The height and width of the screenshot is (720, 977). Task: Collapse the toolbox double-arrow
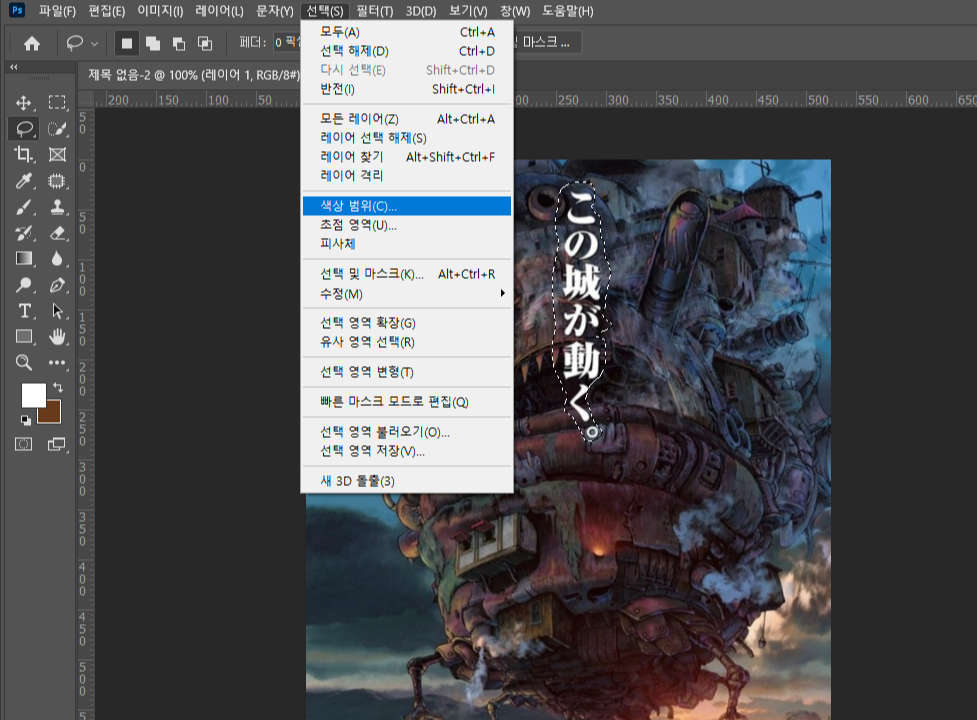14,67
